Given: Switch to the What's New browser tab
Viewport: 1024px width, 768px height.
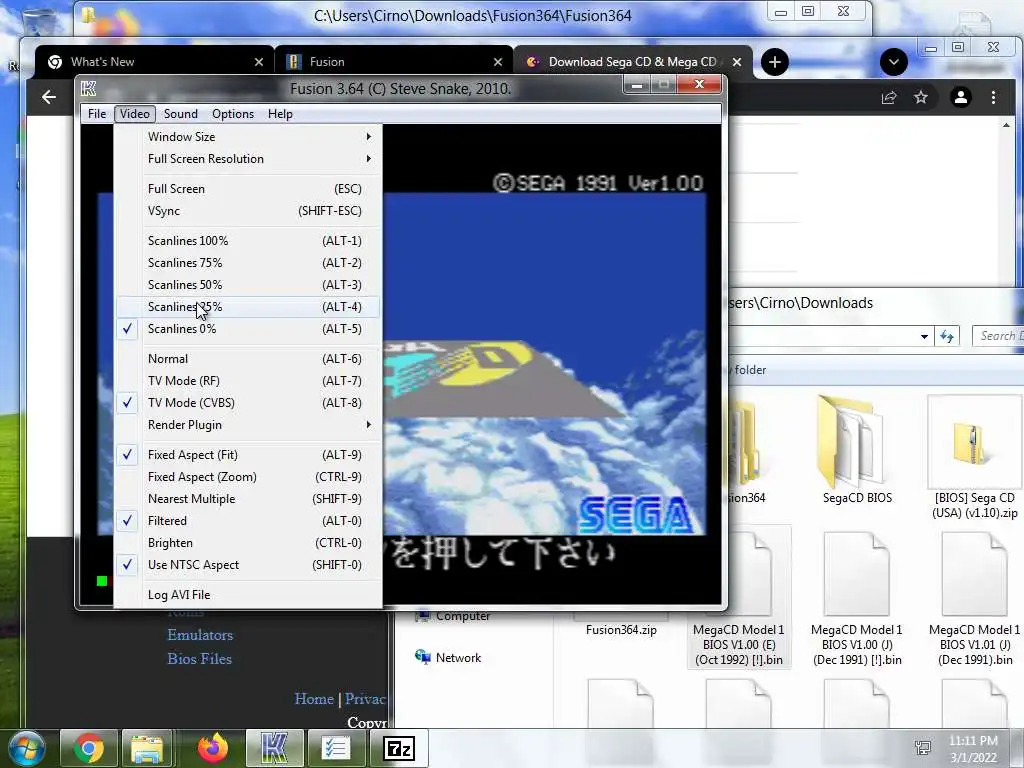Looking at the screenshot, I should click(154, 62).
